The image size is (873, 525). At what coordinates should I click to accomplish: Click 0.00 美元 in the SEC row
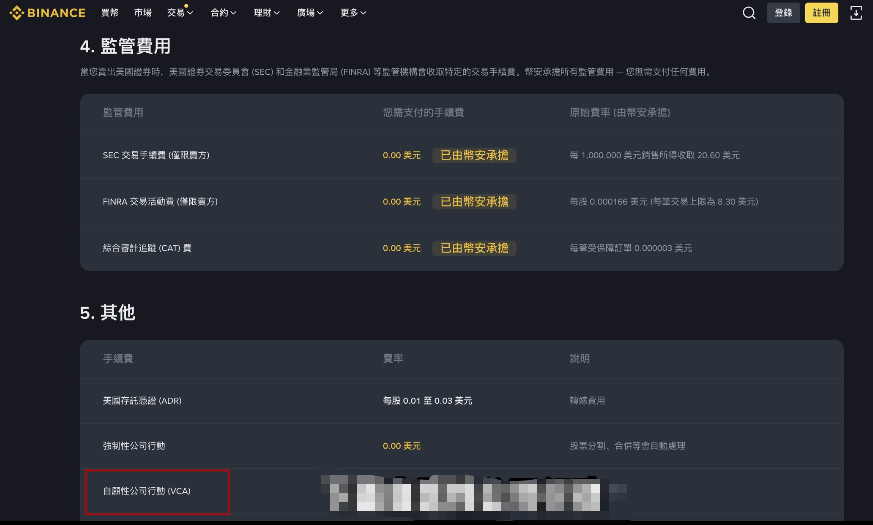[x=401, y=155]
